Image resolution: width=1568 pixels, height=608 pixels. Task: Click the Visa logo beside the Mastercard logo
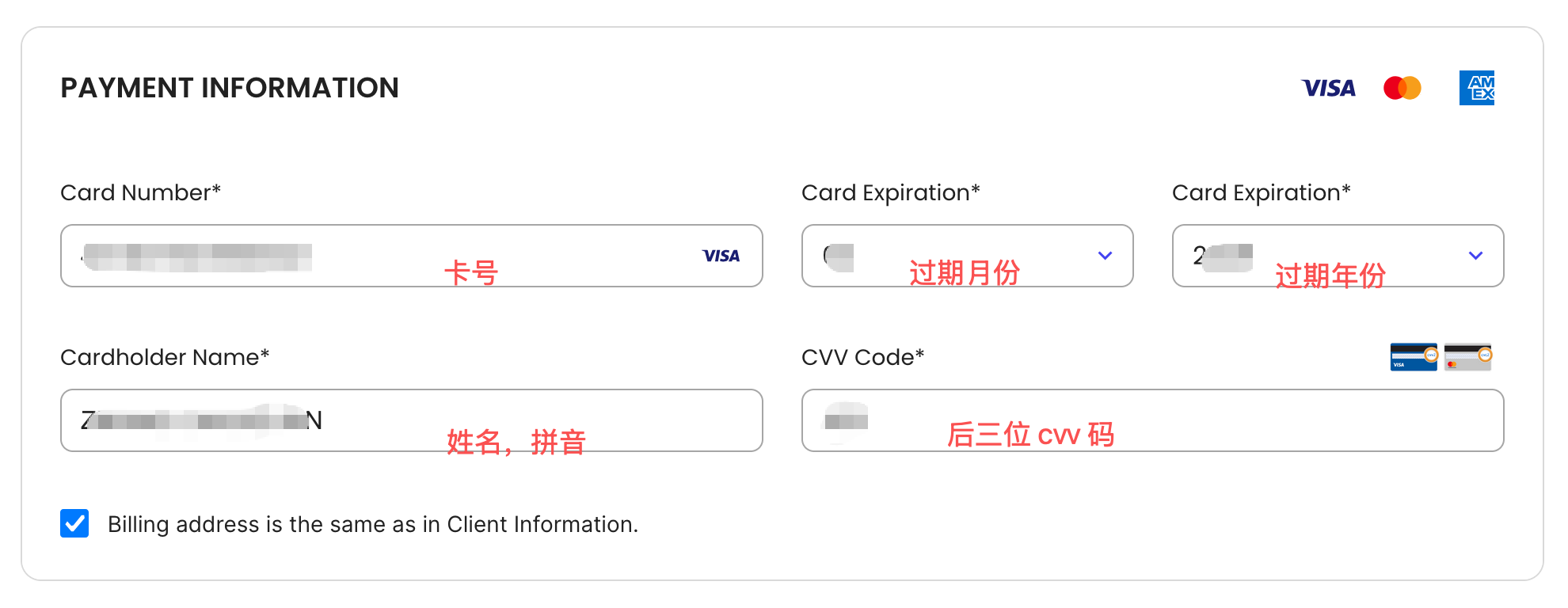[1328, 88]
